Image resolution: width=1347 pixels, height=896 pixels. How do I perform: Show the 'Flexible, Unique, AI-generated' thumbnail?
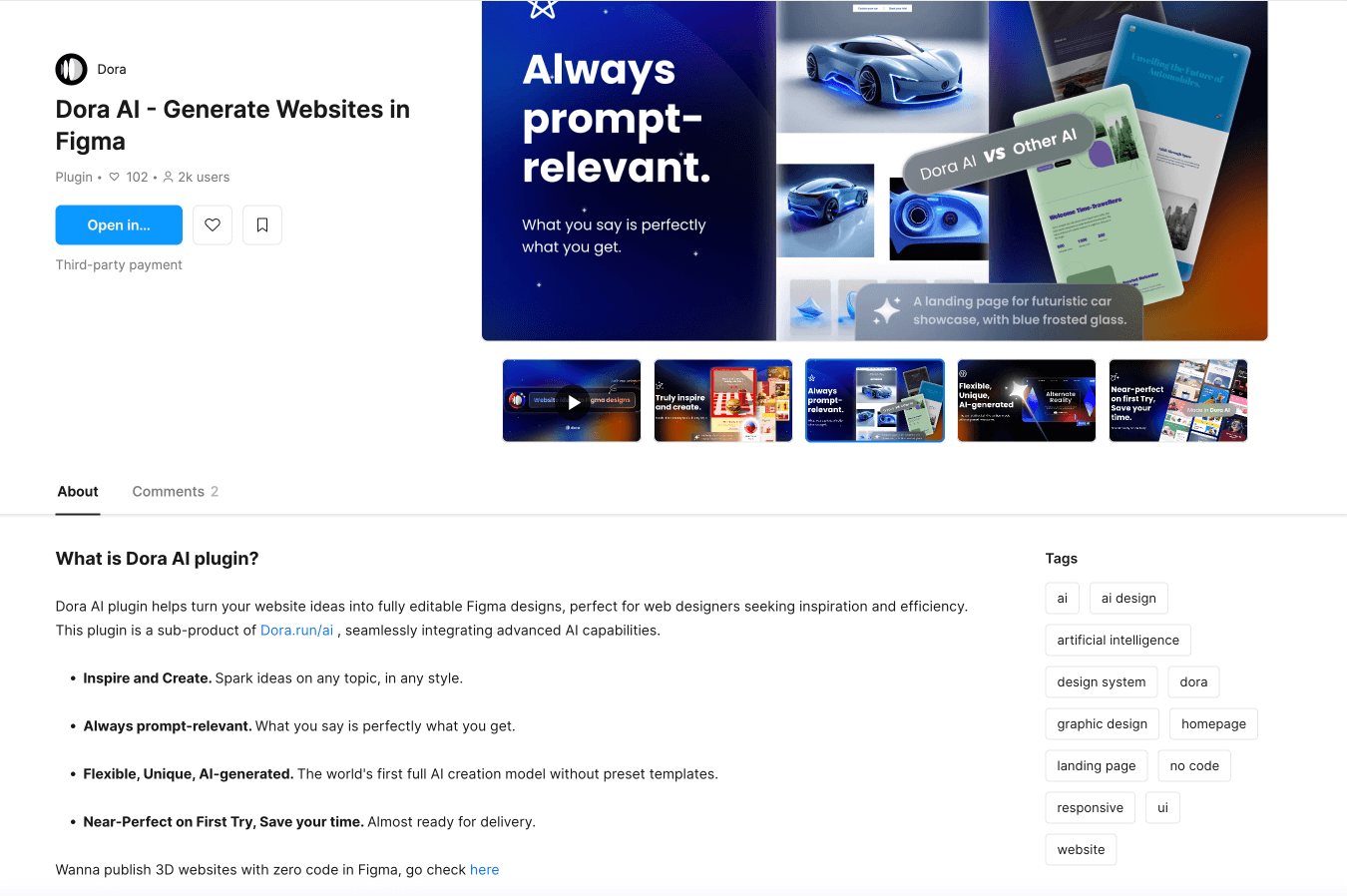click(1027, 401)
